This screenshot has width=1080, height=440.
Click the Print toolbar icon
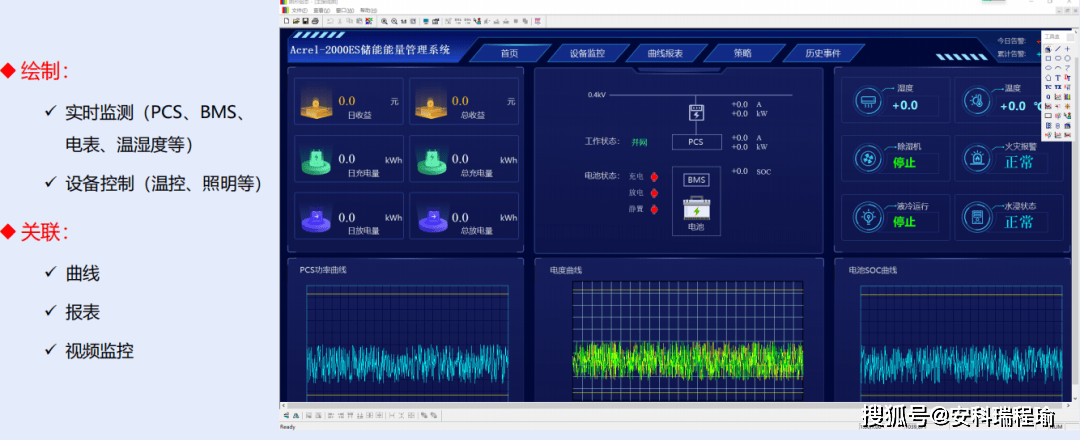(315, 21)
